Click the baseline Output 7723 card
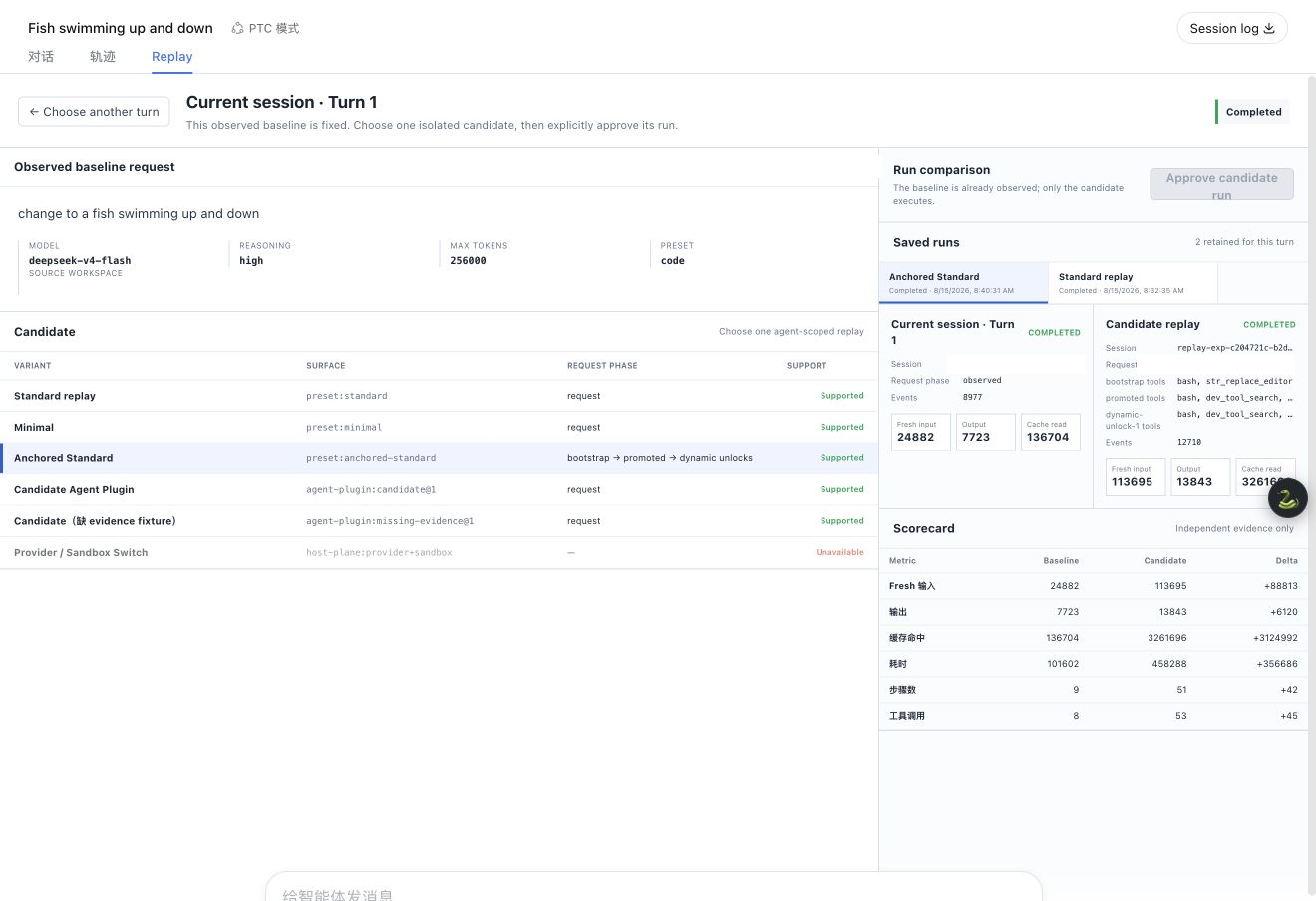The image size is (1316, 901). [x=985, y=432]
